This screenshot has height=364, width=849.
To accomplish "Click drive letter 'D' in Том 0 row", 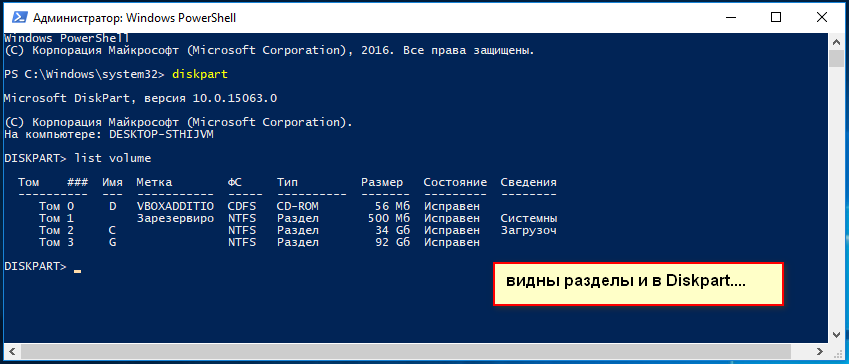I will coord(112,206).
